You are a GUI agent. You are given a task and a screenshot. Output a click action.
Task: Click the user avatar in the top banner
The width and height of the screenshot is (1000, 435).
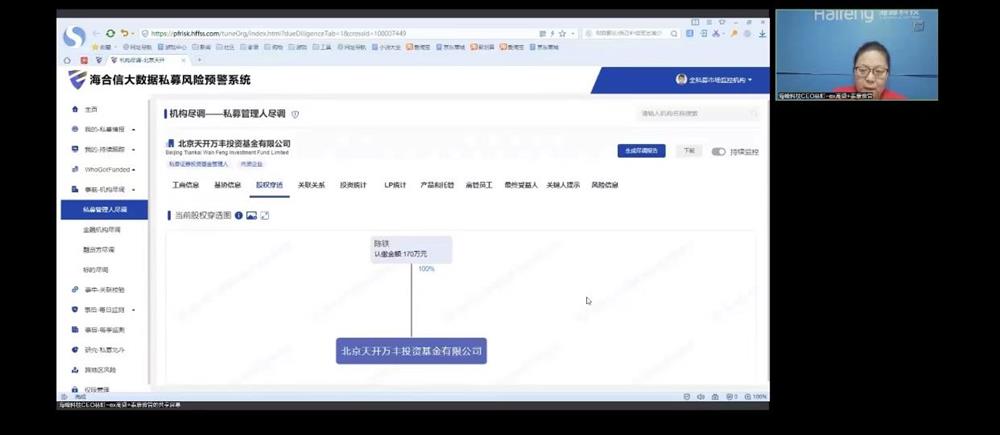(x=681, y=80)
